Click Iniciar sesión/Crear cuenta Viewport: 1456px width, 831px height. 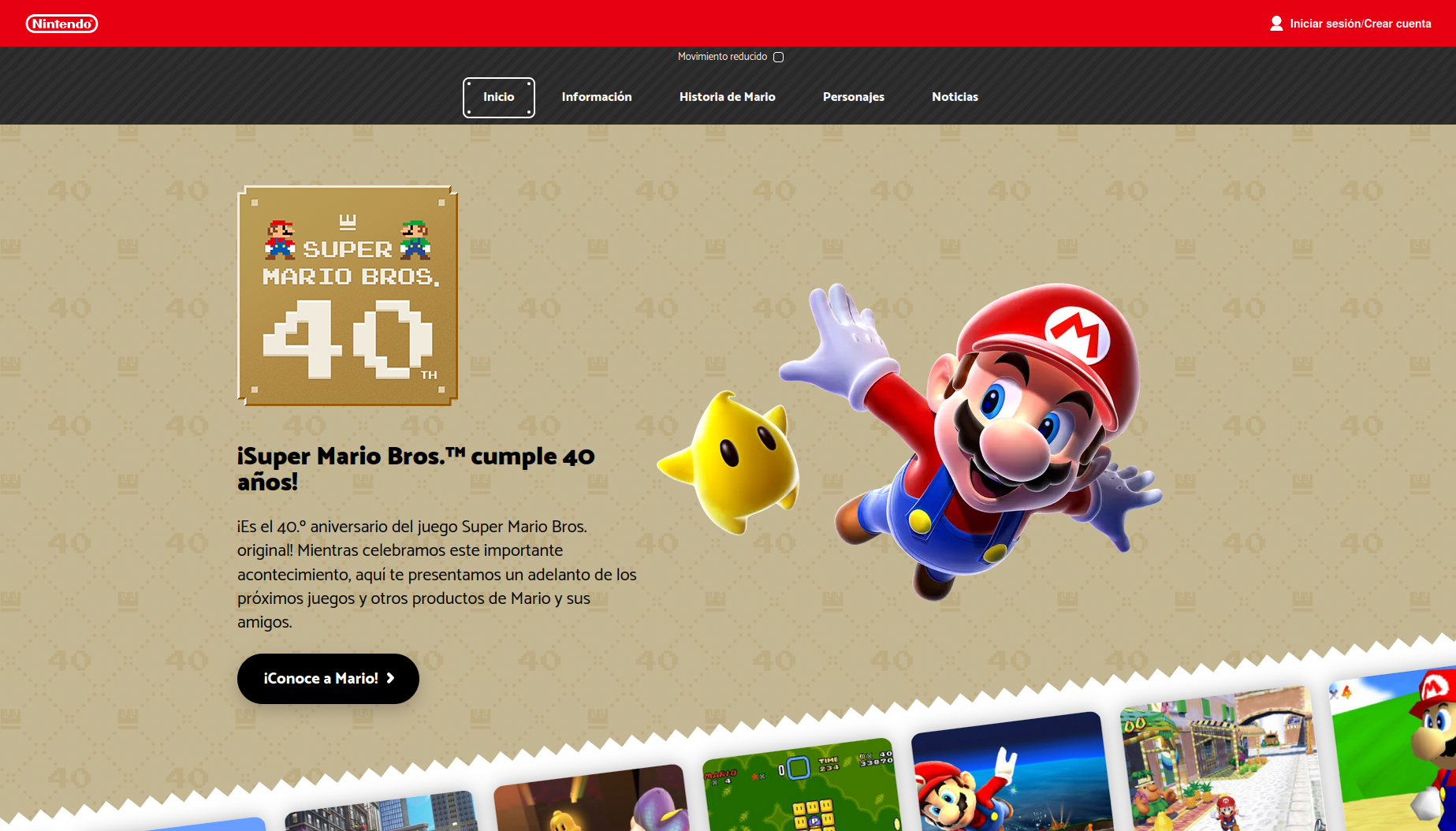pyautogui.click(x=1360, y=24)
